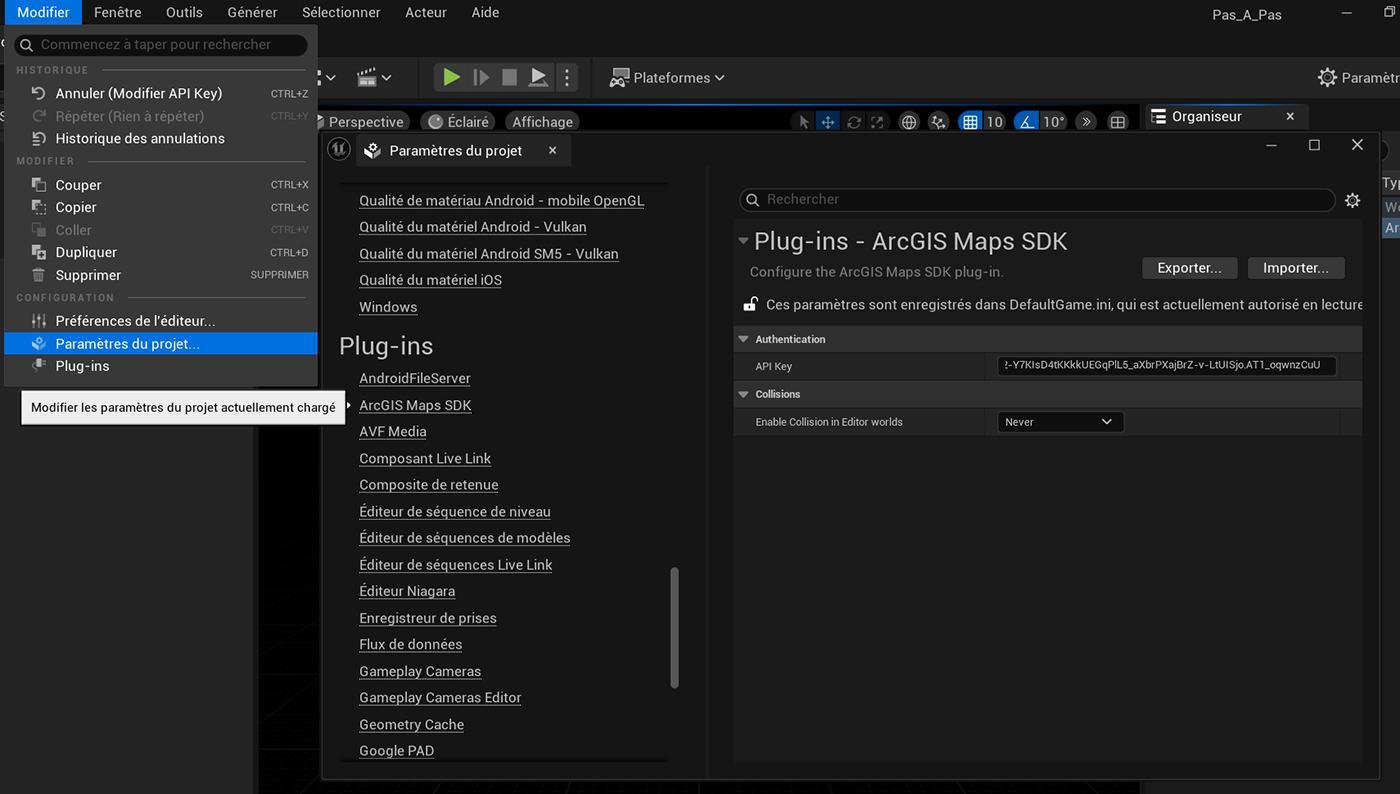
Task: Open the AVF Media plug-in settings link
Action: pyautogui.click(x=393, y=431)
